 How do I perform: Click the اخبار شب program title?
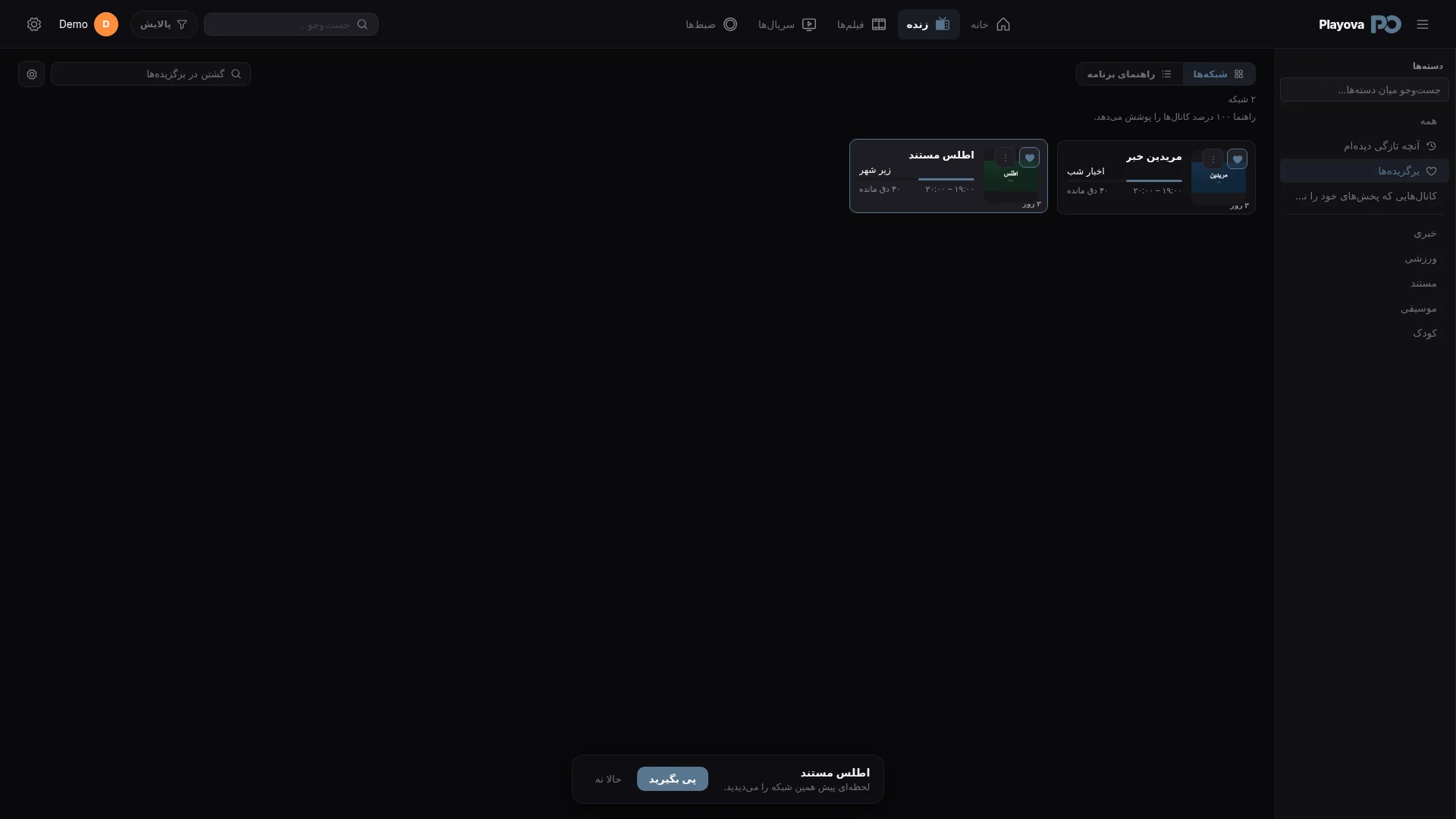1086,171
